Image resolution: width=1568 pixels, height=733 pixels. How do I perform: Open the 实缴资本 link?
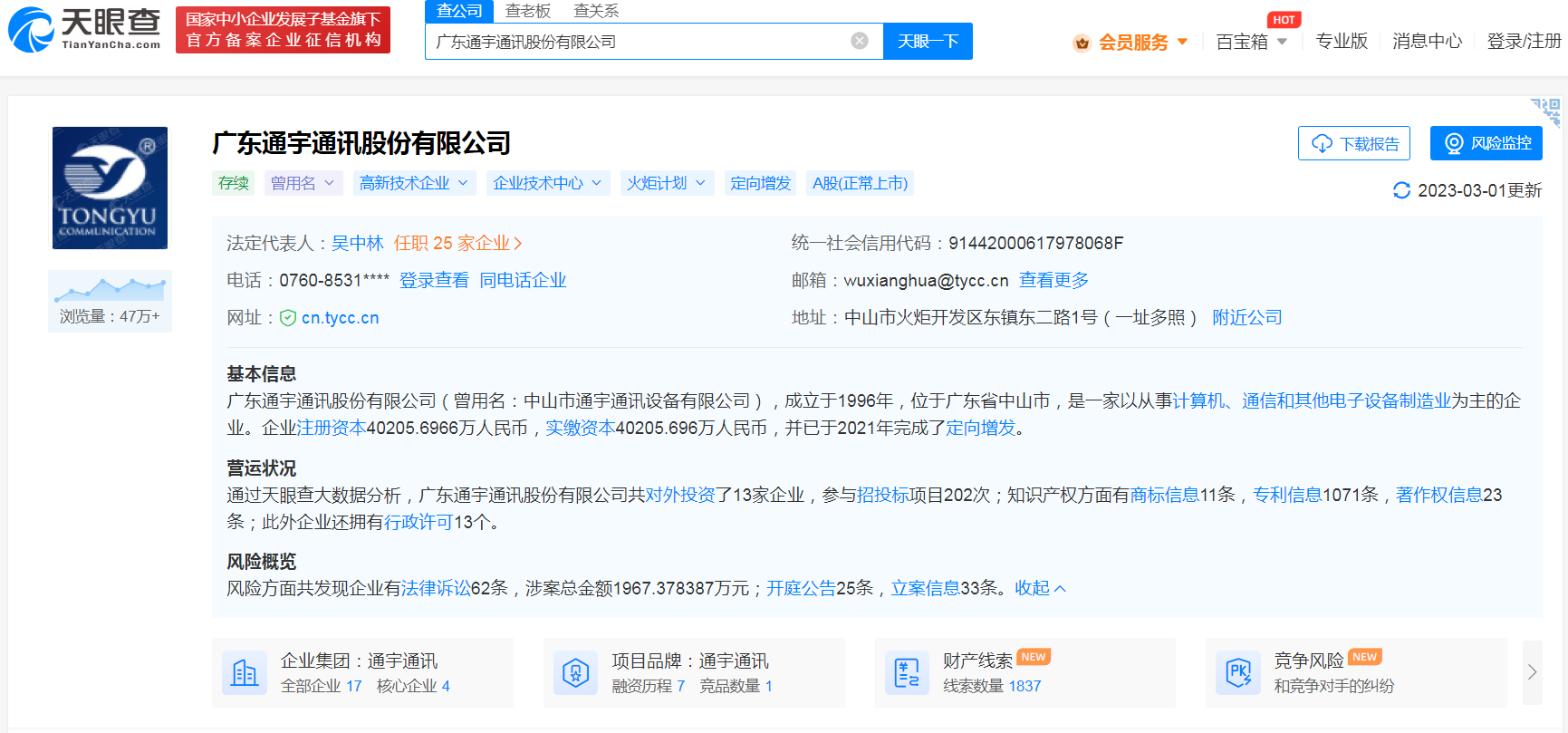(580, 428)
